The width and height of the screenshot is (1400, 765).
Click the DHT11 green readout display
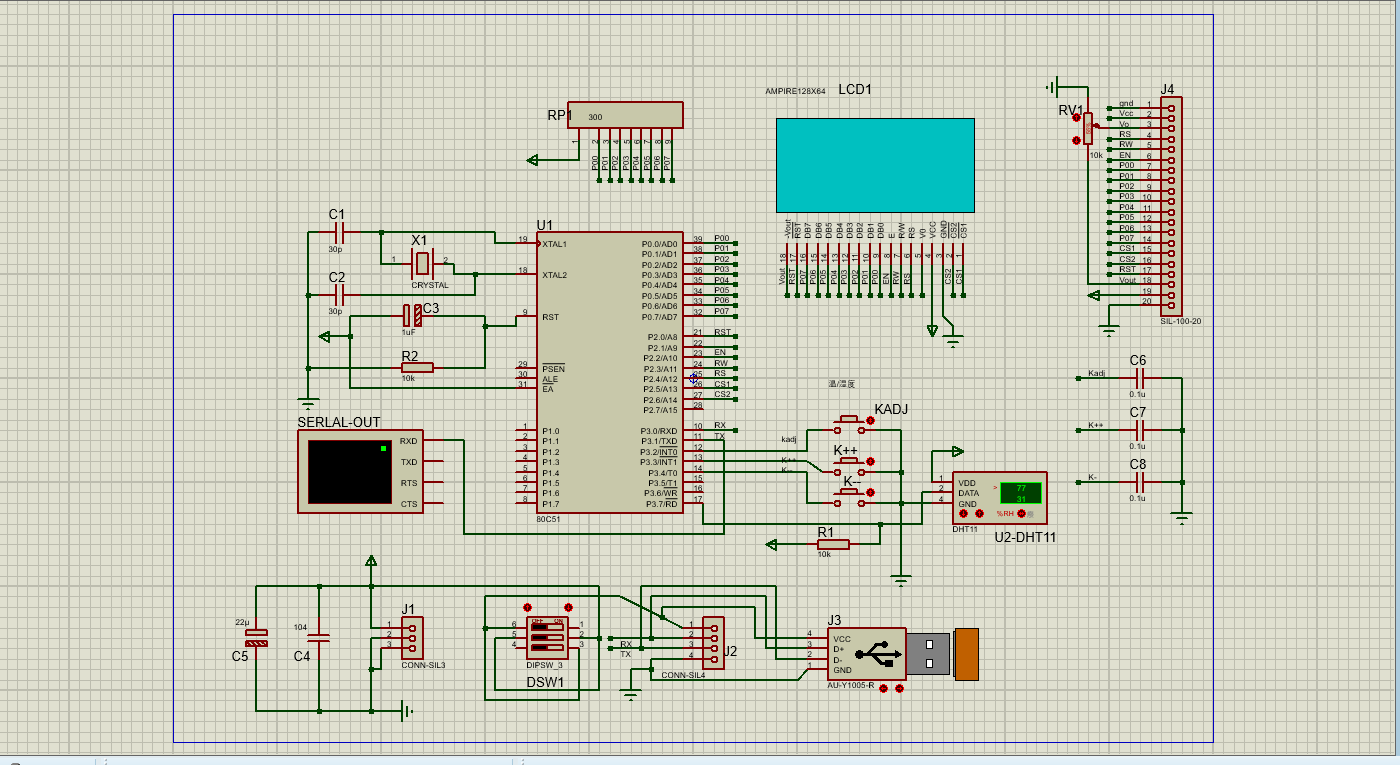(1021, 493)
